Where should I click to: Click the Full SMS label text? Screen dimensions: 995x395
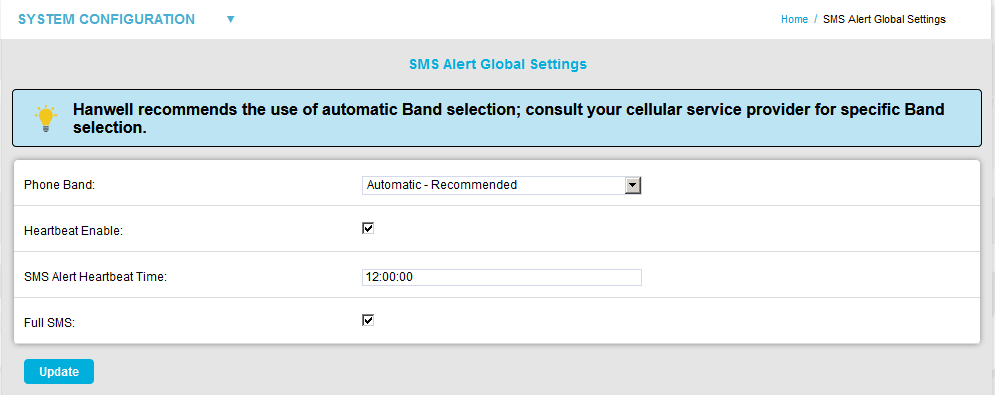point(49,323)
